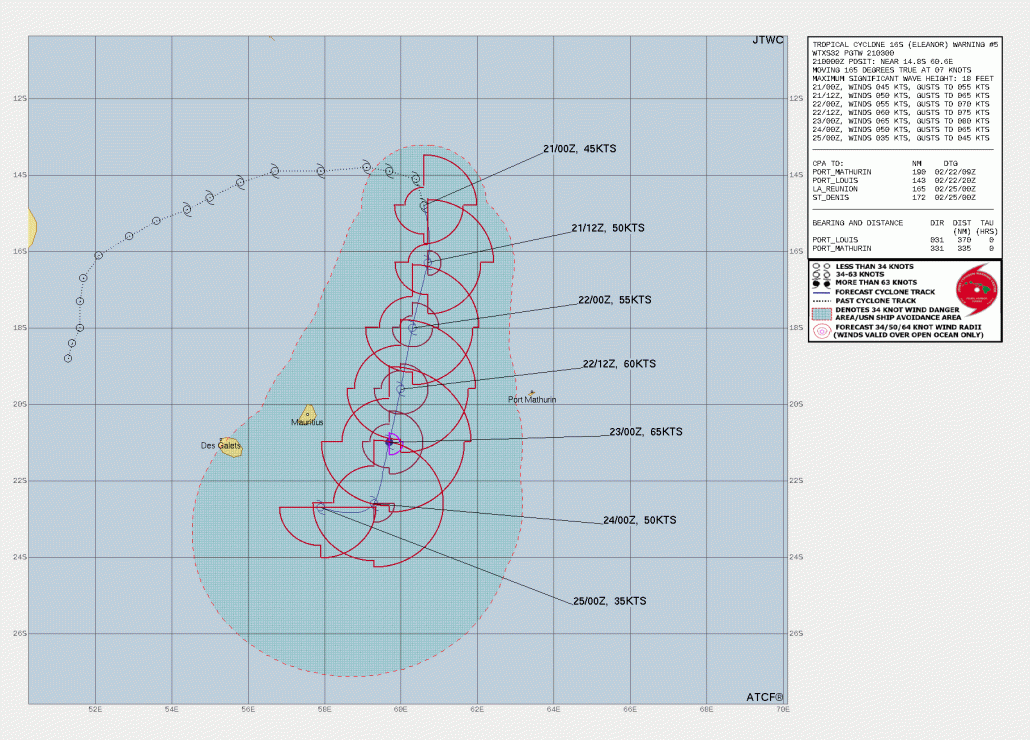Click the '22/00Z, 55KTS' map label
Image resolution: width=1030 pixels, height=740 pixels.
pos(615,300)
